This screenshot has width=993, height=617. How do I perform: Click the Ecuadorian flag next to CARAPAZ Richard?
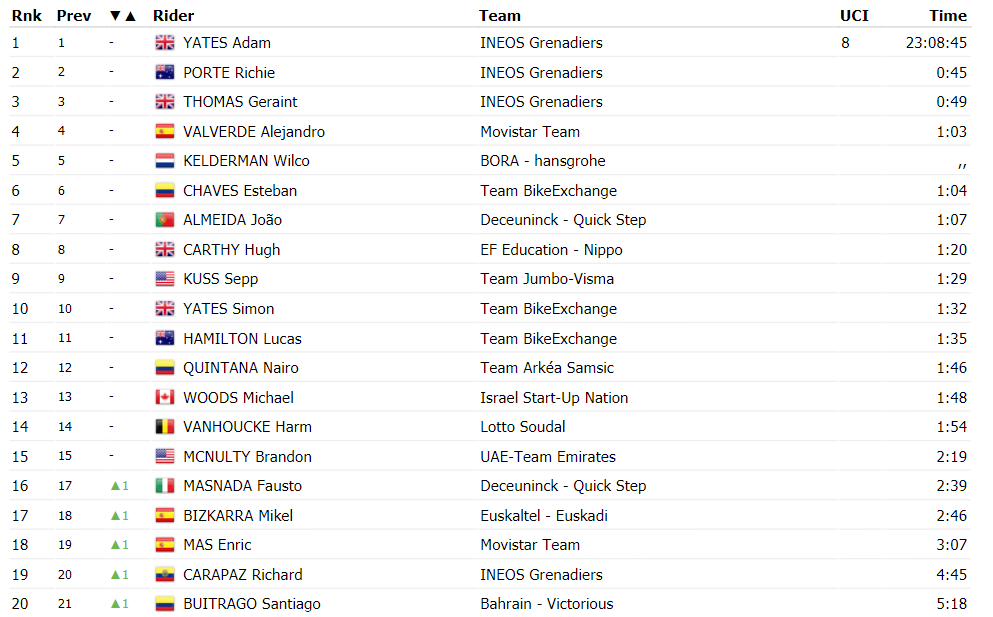pyautogui.click(x=165, y=575)
